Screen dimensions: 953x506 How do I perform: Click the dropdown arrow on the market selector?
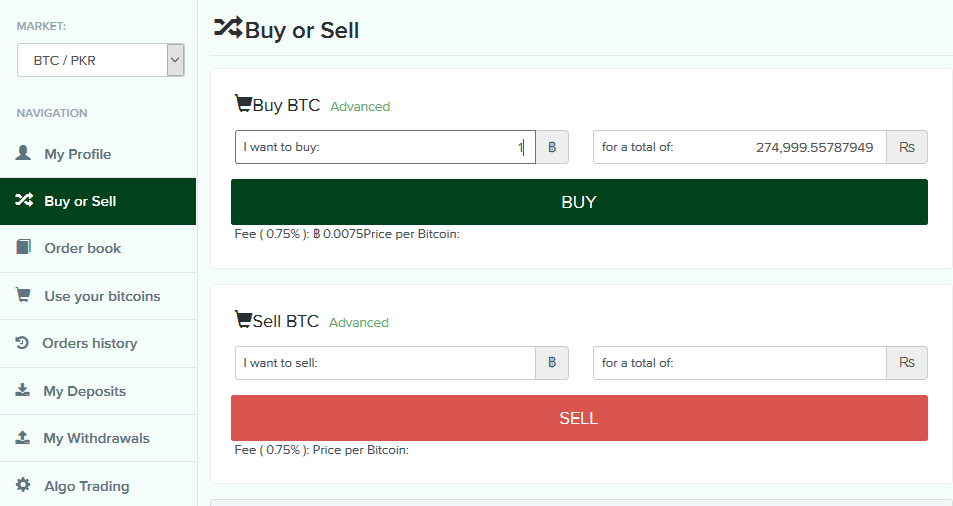pos(175,60)
